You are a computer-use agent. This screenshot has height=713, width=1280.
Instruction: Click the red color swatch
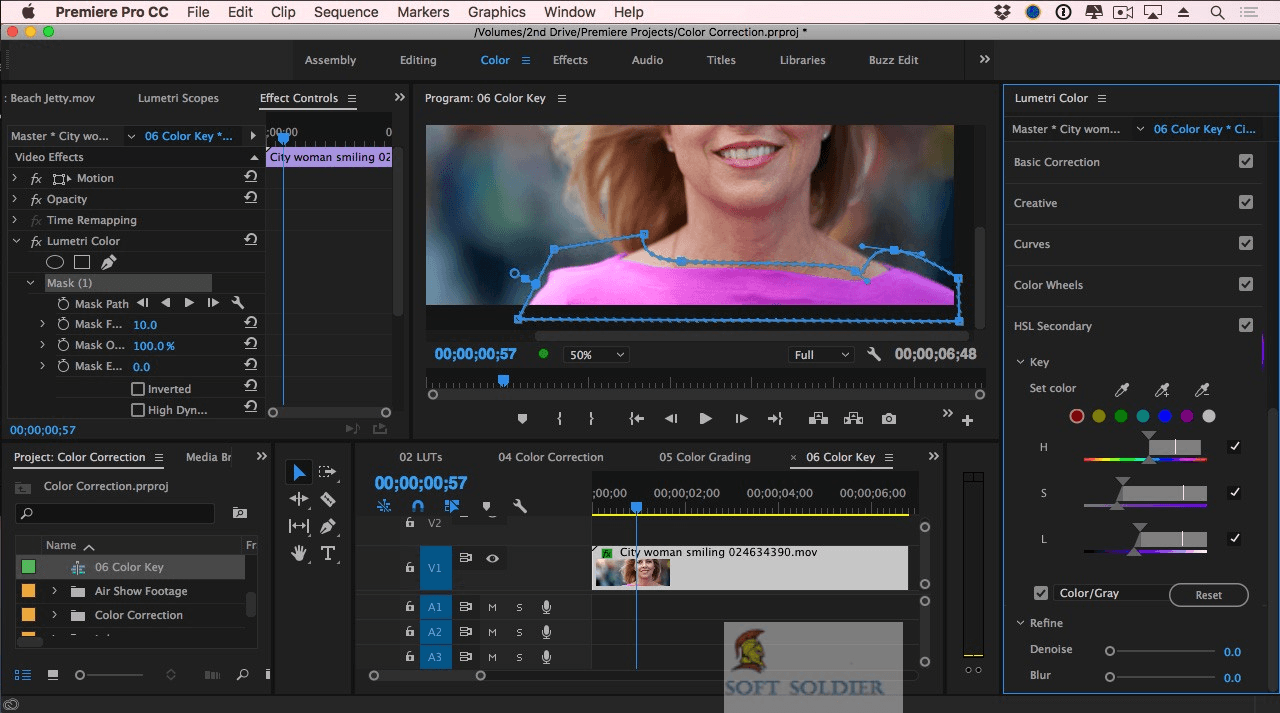1077,416
